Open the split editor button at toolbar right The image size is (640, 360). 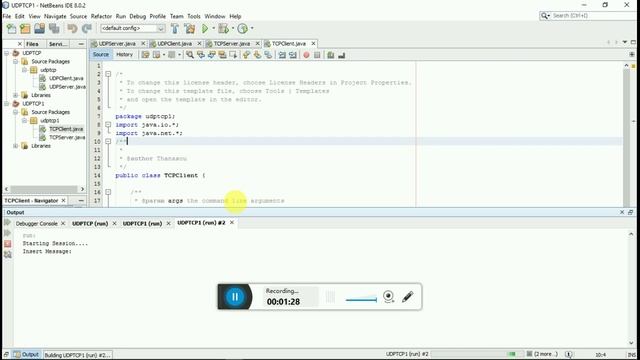click(x=632, y=54)
